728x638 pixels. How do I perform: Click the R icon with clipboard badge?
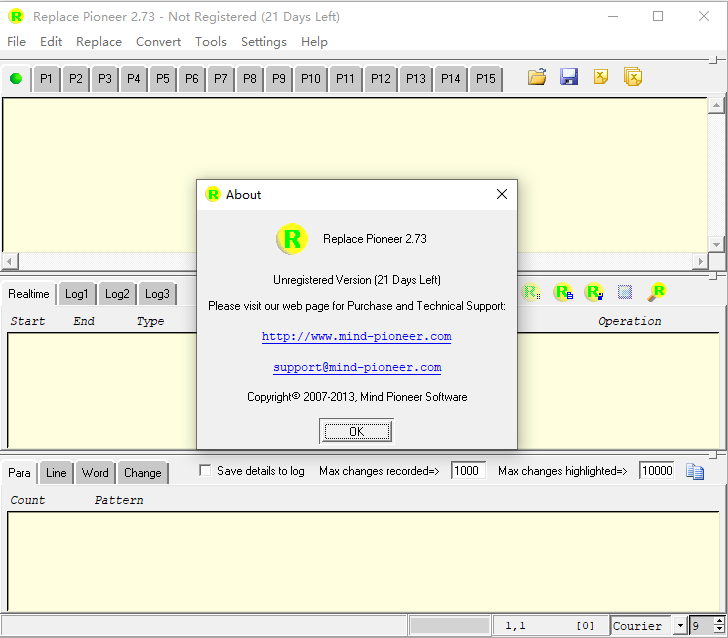pos(563,293)
